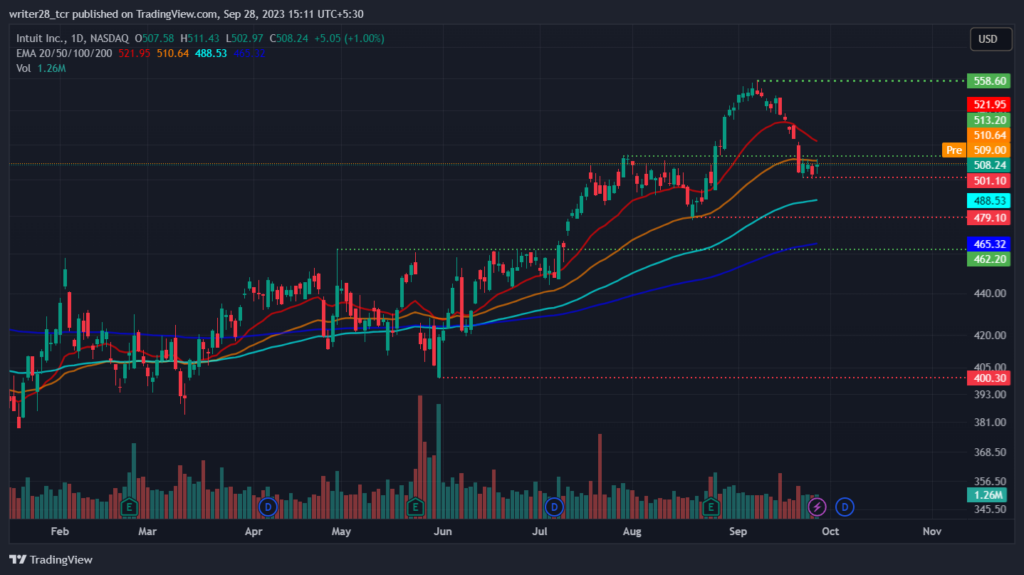Select the 508.24 current price label
The image size is (1024, 575).
989,165
